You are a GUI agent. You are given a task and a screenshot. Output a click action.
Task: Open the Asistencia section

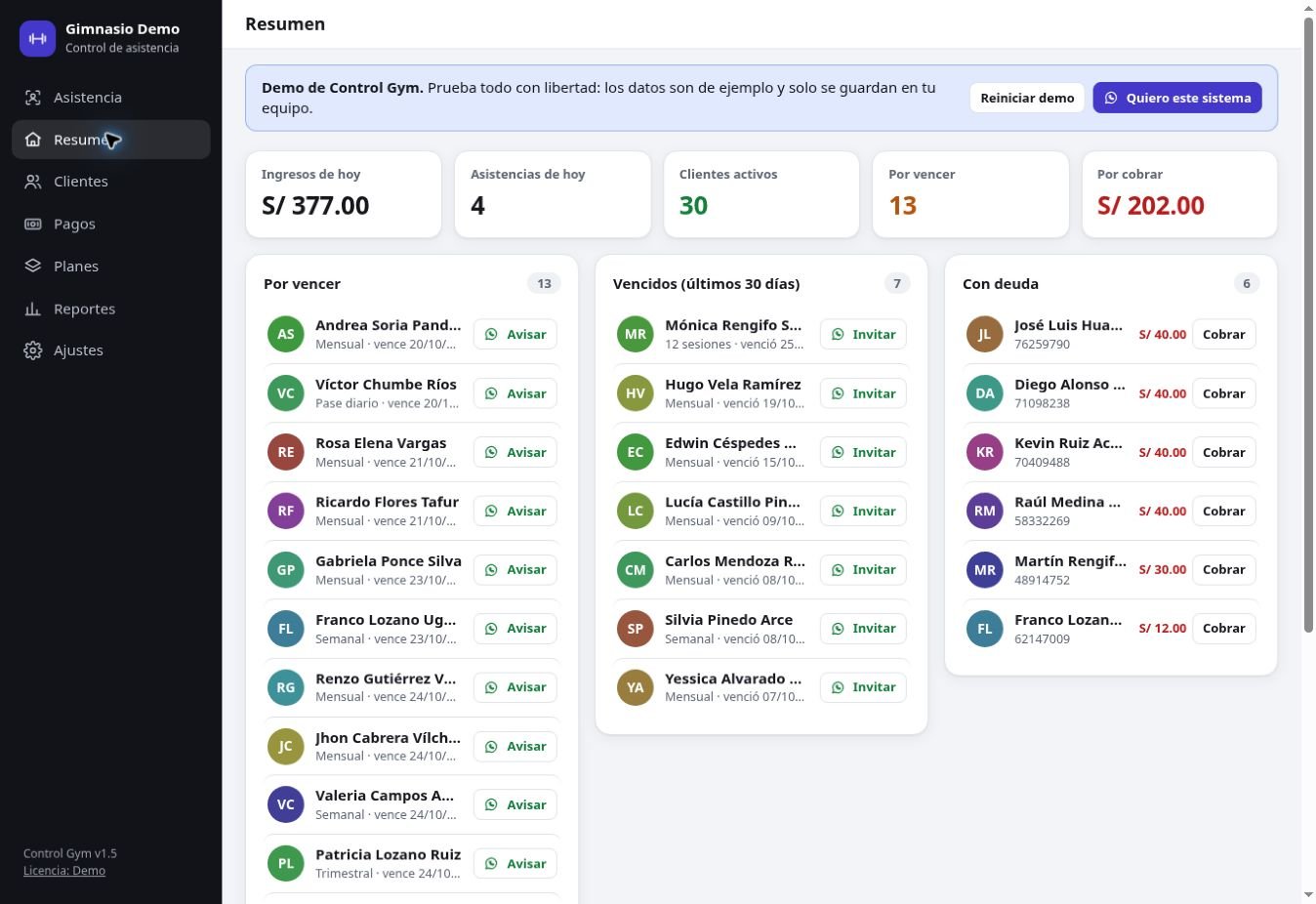[x=111, y=98]
